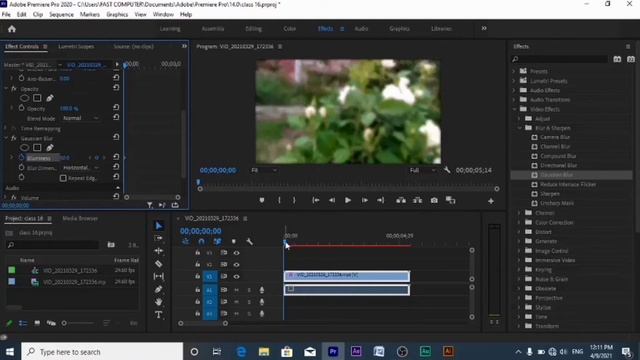Open timeline display settings wrench
Viewport: 640px width, 360px height.
click(249, 242)
